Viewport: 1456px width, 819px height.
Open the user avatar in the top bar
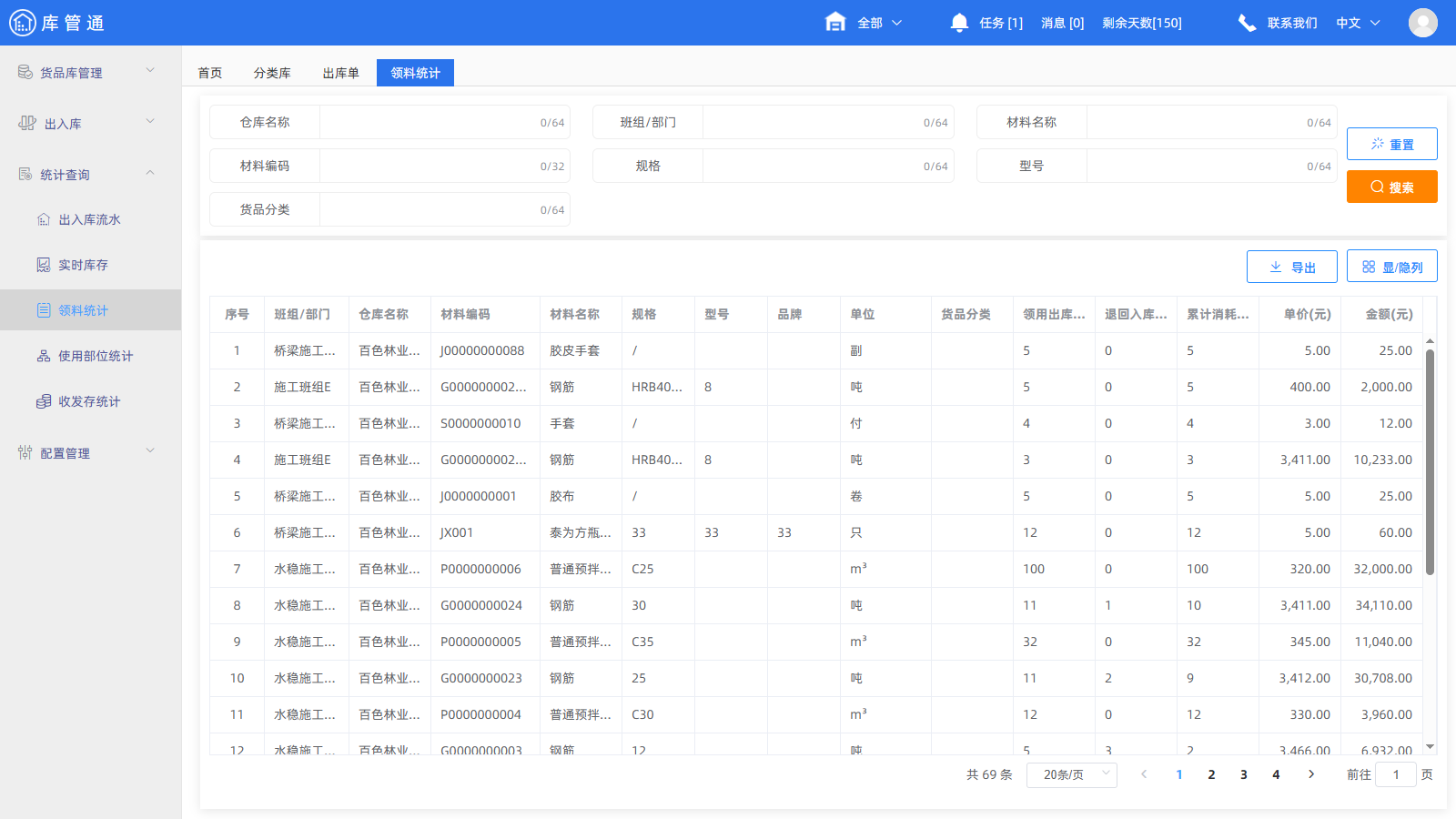(1423, 22)
